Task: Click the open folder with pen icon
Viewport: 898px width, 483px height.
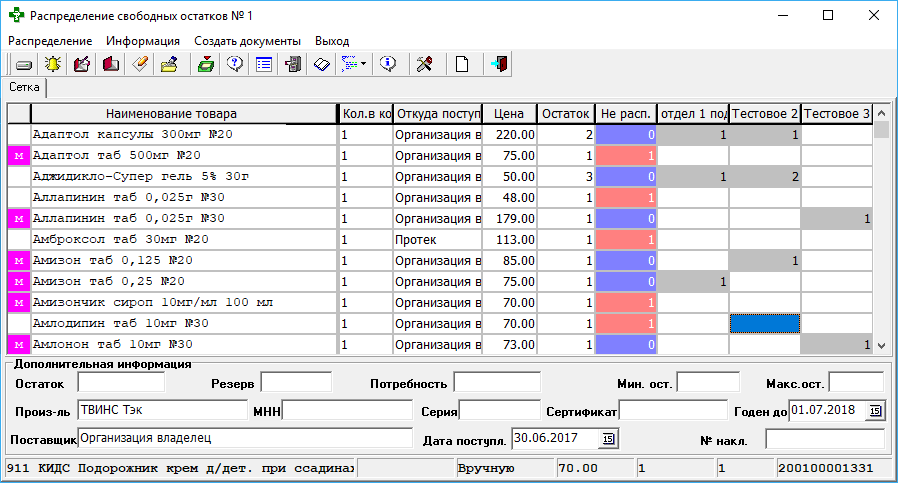Action: [x=169, y=64]
